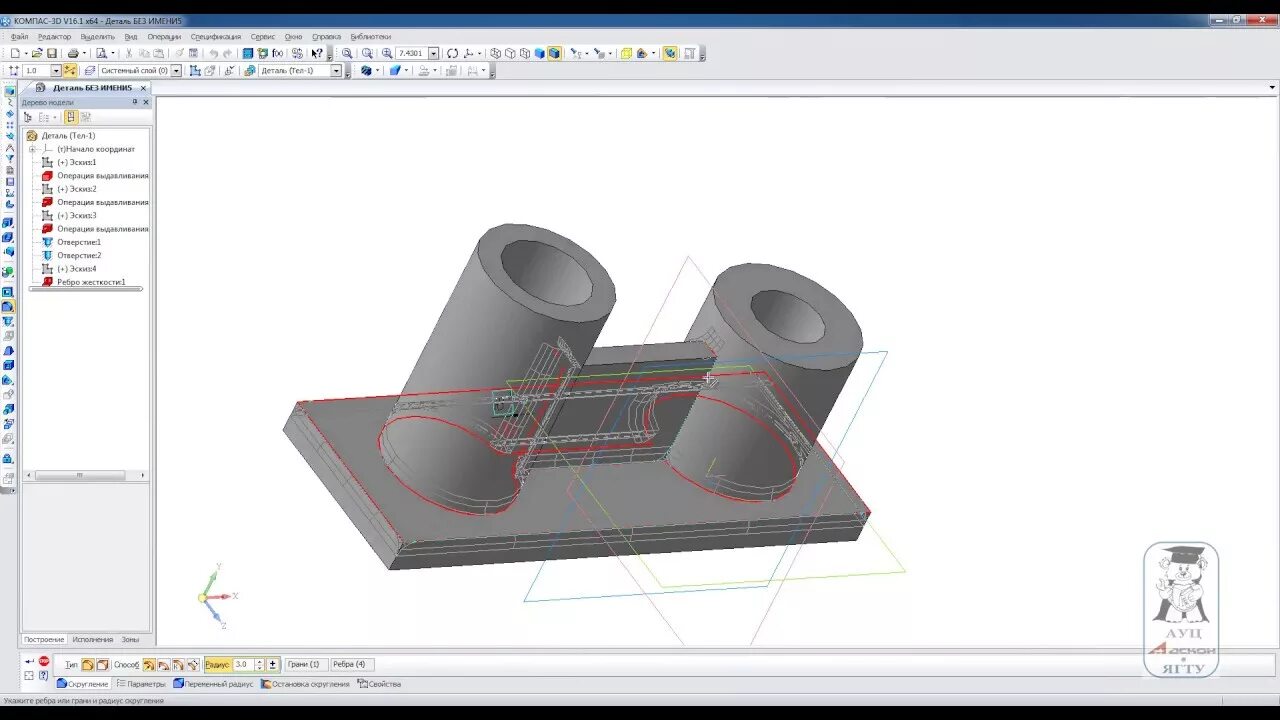1280x720 pixels.
Task: Click the Zoom window magnifier icon
Action: [x=346, y=53]
